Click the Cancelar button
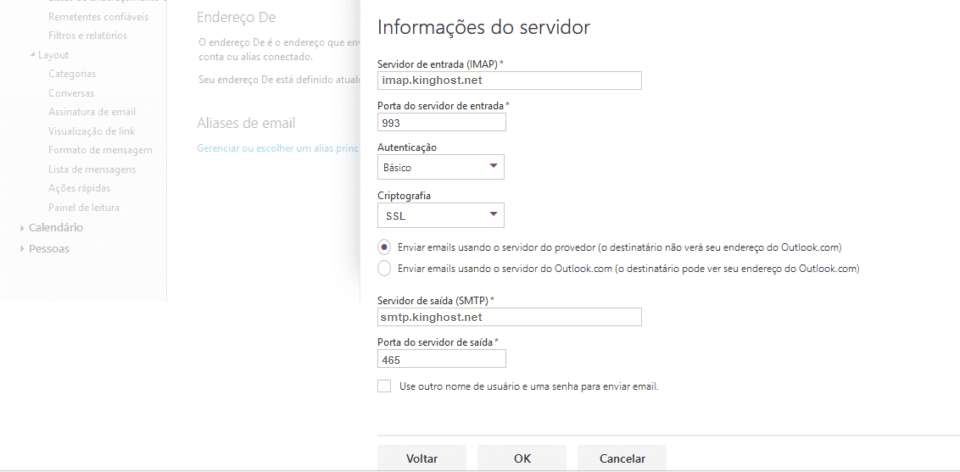The width and height of the screenshot is (960, 472). [x=621, y=458]
